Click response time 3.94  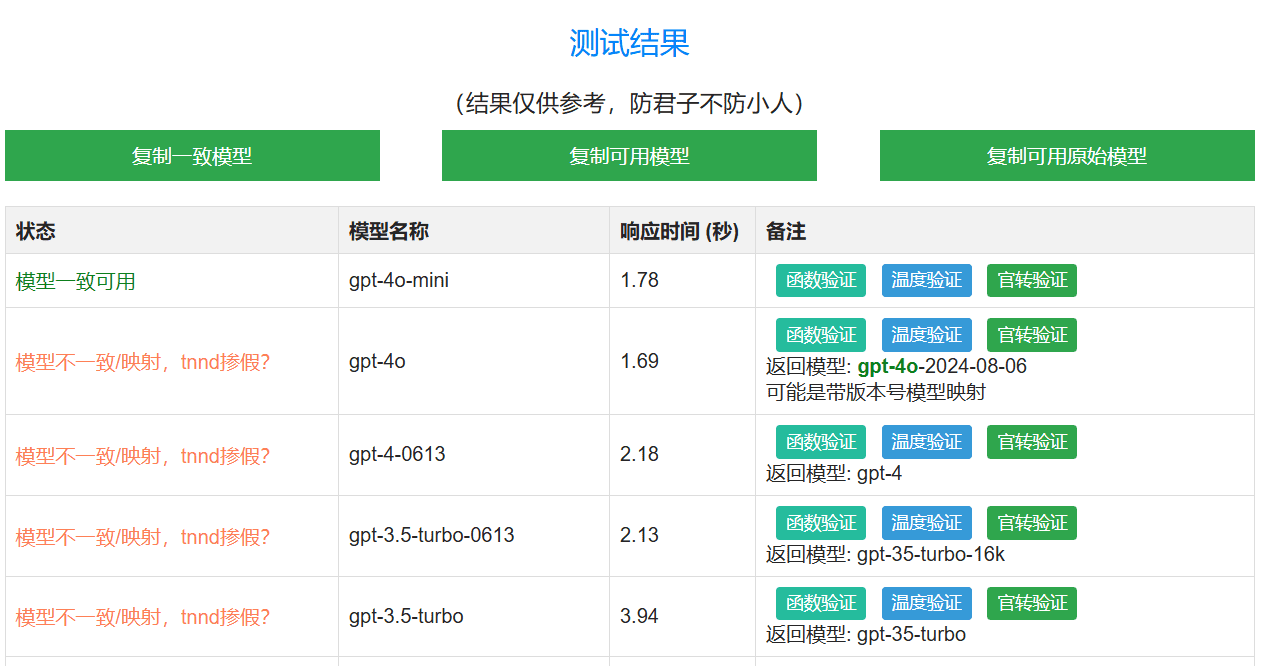point(640,616)
